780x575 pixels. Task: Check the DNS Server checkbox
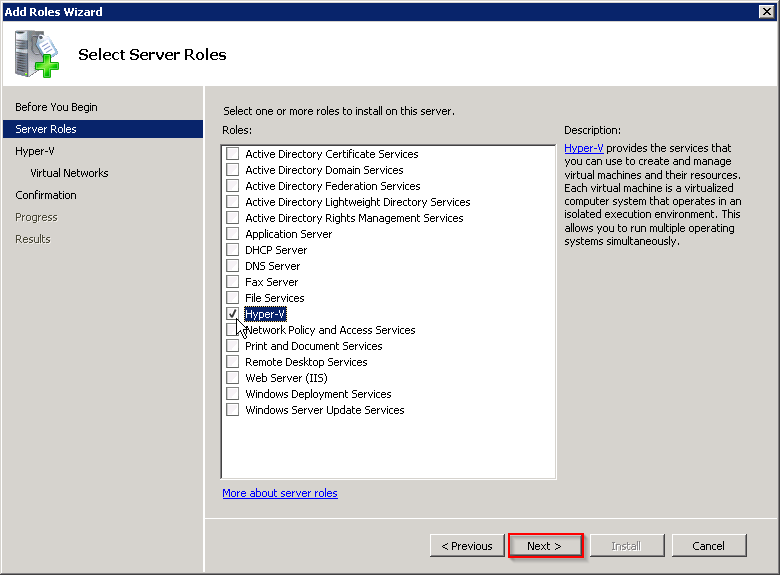pos(232,266)
